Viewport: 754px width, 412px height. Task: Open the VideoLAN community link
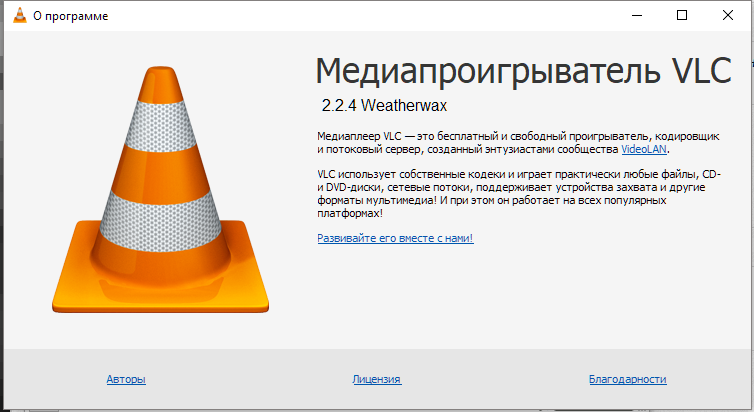pos(644,149)
